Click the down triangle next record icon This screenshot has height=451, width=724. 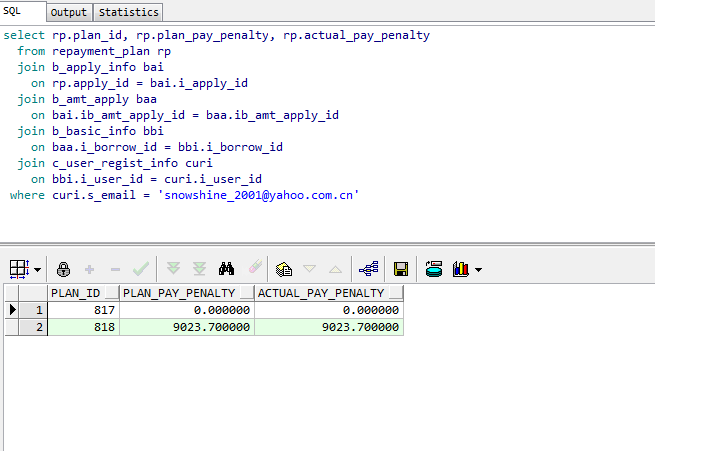[x=309, y=269]
